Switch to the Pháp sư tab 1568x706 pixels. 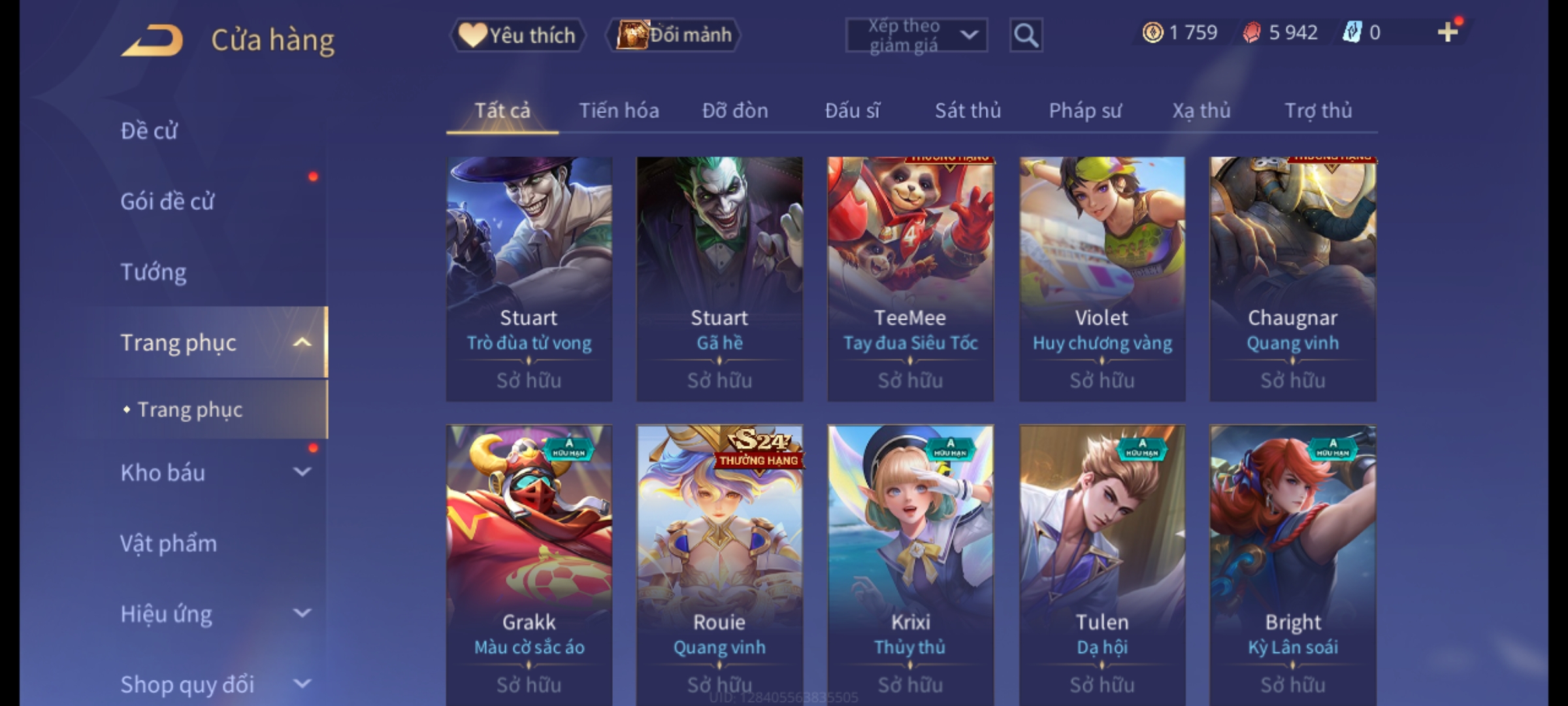[1085, 110]
